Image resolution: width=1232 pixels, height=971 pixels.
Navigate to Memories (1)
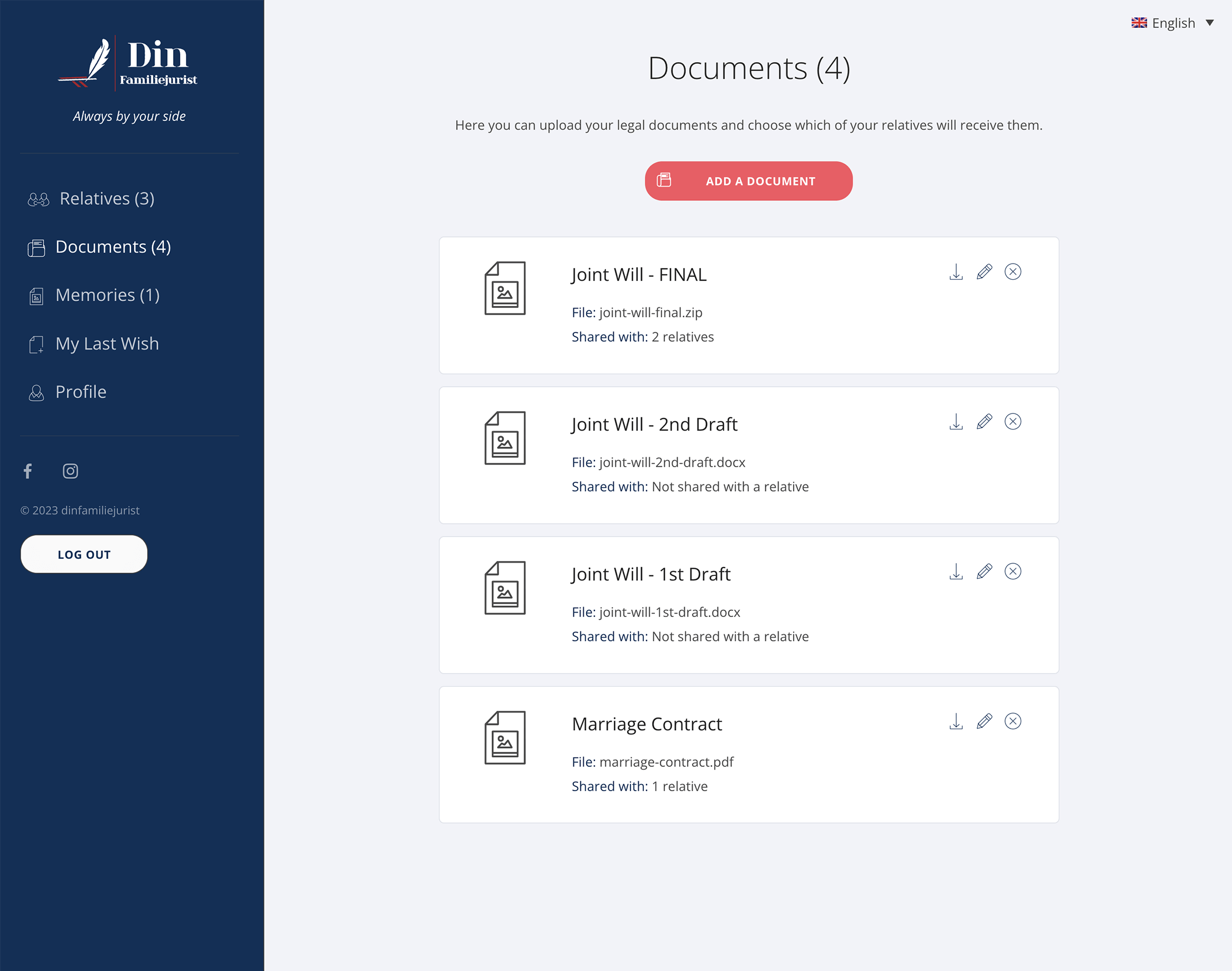point(108,295)
